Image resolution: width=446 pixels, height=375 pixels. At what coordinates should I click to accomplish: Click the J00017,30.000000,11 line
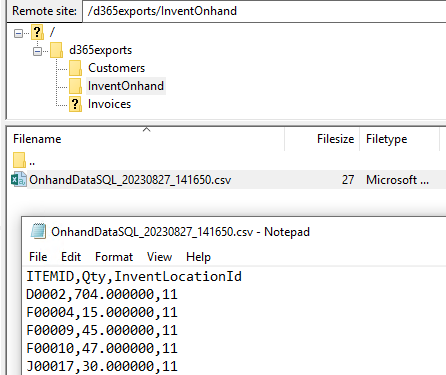[x=102, y=367]
